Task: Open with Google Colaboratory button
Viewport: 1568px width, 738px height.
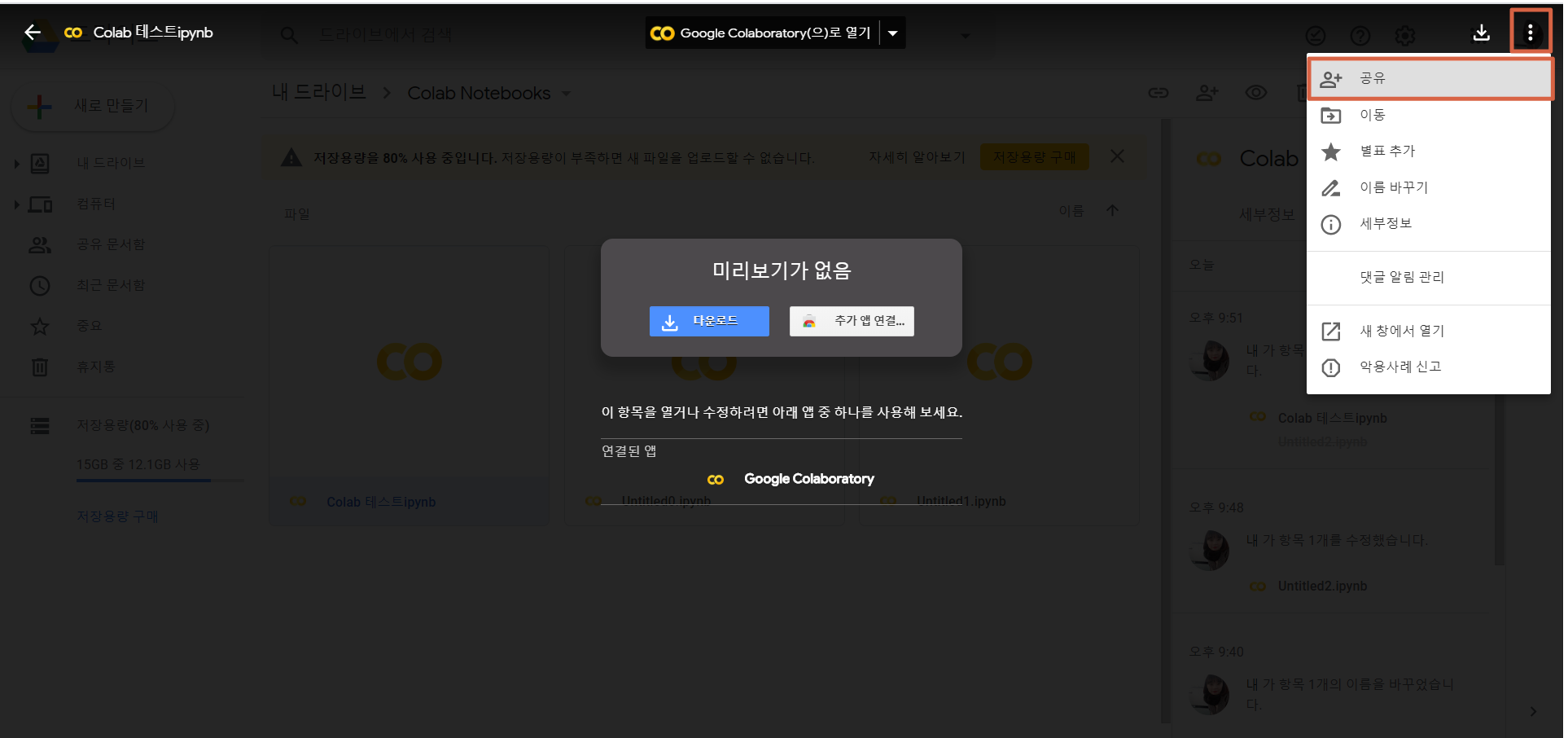Action: 762,33
